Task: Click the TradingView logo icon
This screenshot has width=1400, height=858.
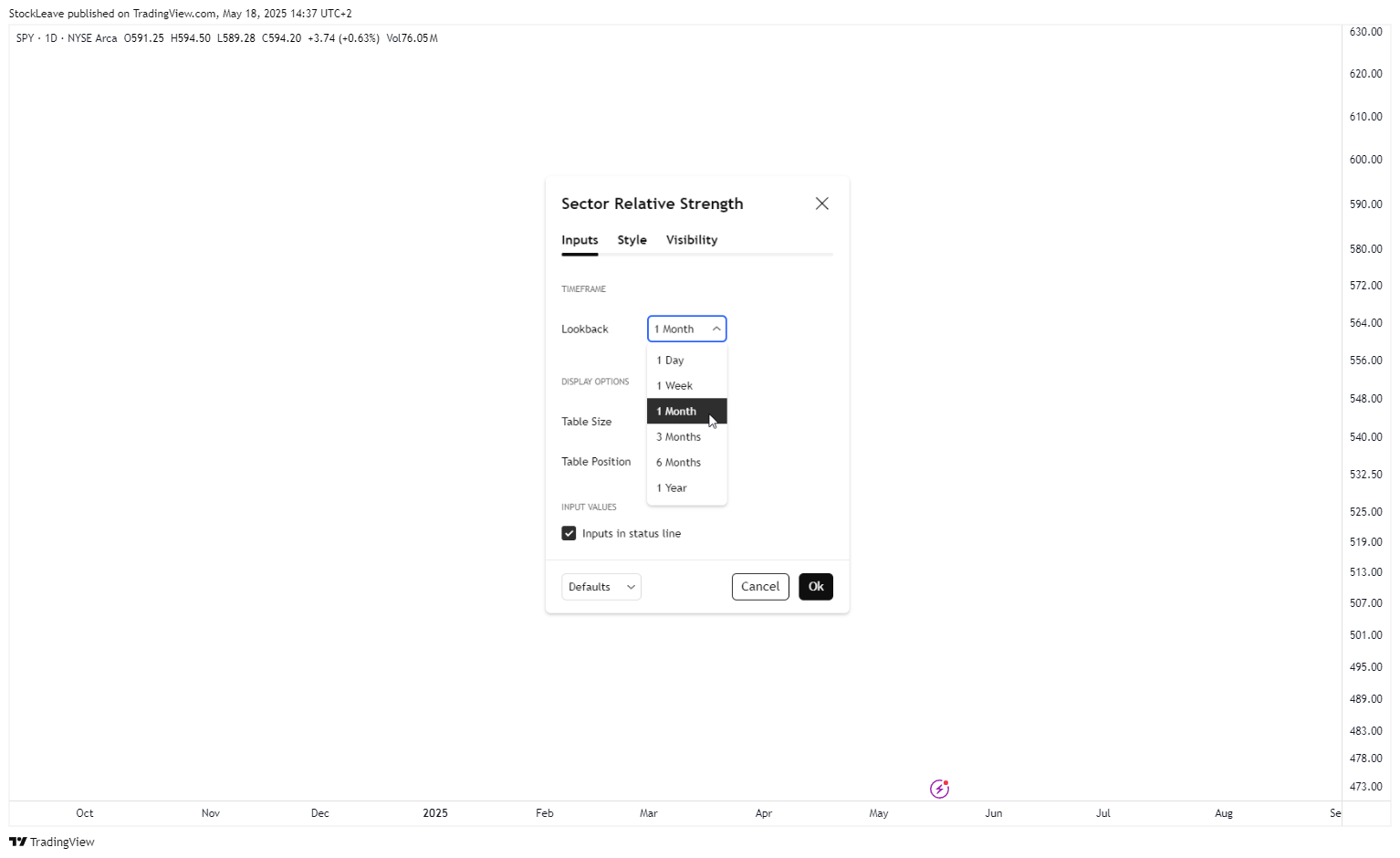Action: (x=17, y=842)
